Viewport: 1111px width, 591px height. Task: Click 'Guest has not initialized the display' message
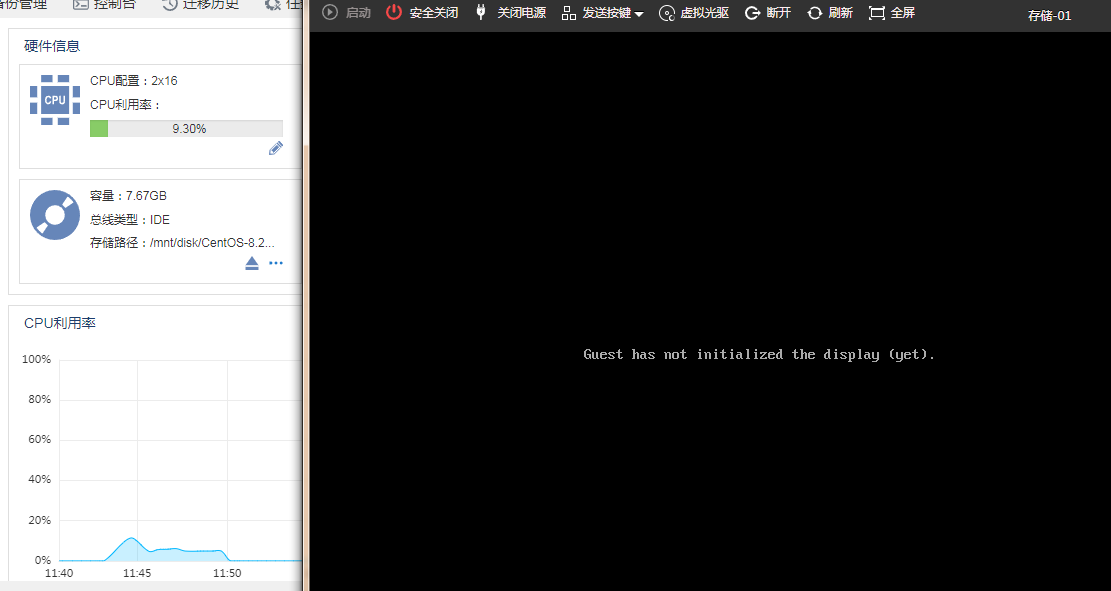[x=760, y=354]
